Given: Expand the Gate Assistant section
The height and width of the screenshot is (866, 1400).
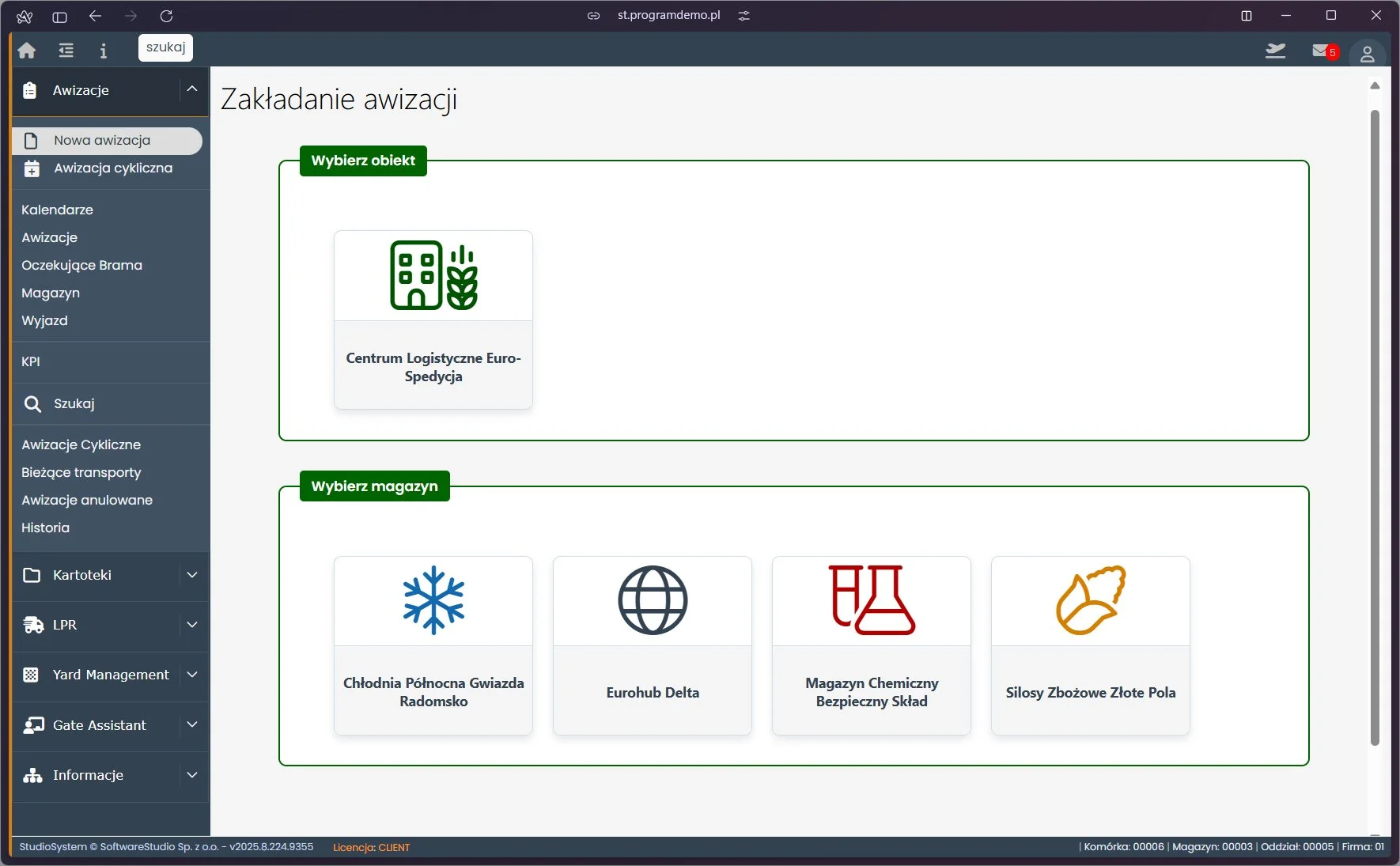Looking at the screenshot, I should [x=192, y=725].
